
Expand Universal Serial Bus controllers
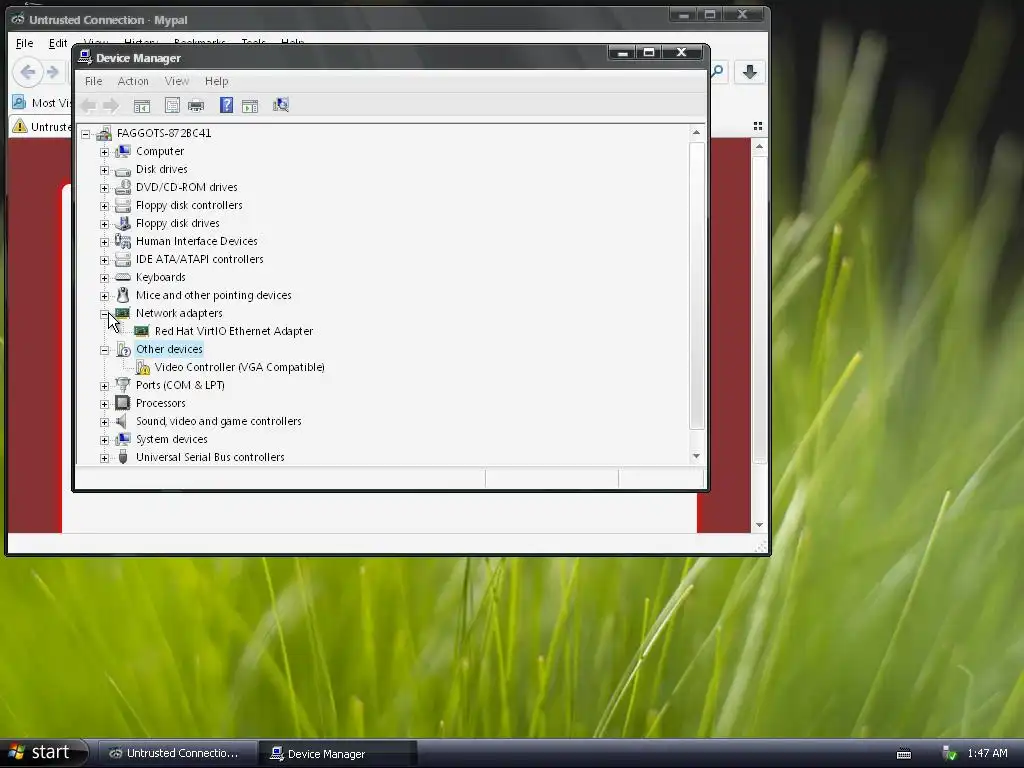click(x=104, y=458)
